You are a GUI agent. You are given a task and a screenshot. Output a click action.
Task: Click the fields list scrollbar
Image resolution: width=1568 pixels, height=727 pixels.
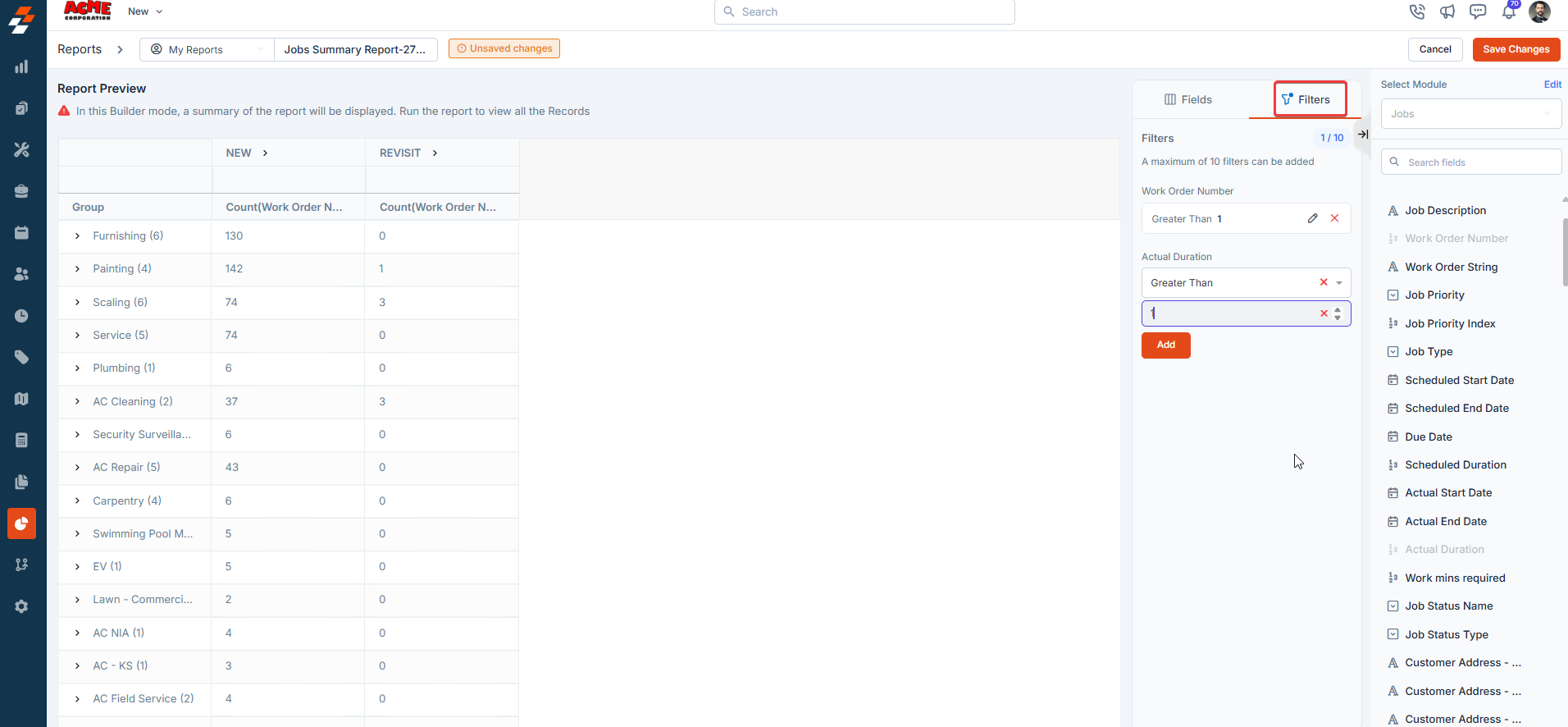1565,253
